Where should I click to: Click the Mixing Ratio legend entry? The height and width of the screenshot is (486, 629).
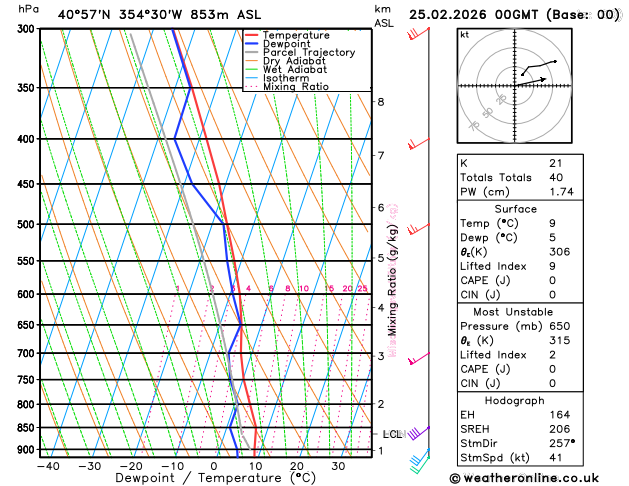pos(287,87)
